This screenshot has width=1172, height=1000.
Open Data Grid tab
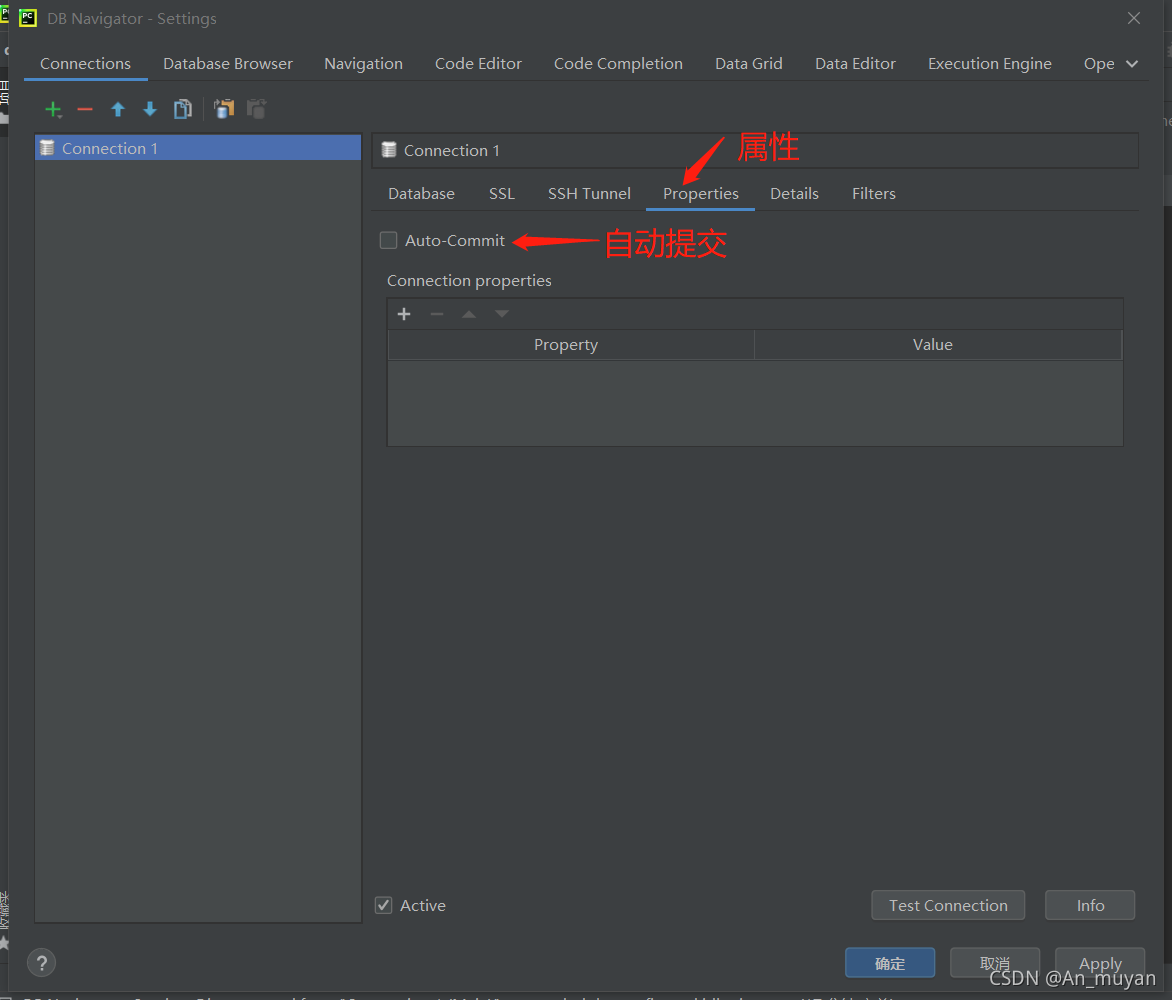click(749, 64)
